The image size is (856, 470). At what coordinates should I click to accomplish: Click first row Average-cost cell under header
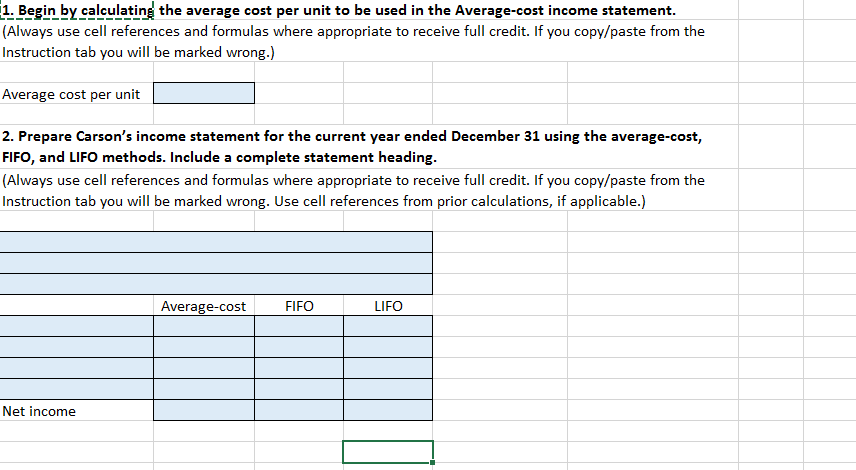[x=204, y=326]
